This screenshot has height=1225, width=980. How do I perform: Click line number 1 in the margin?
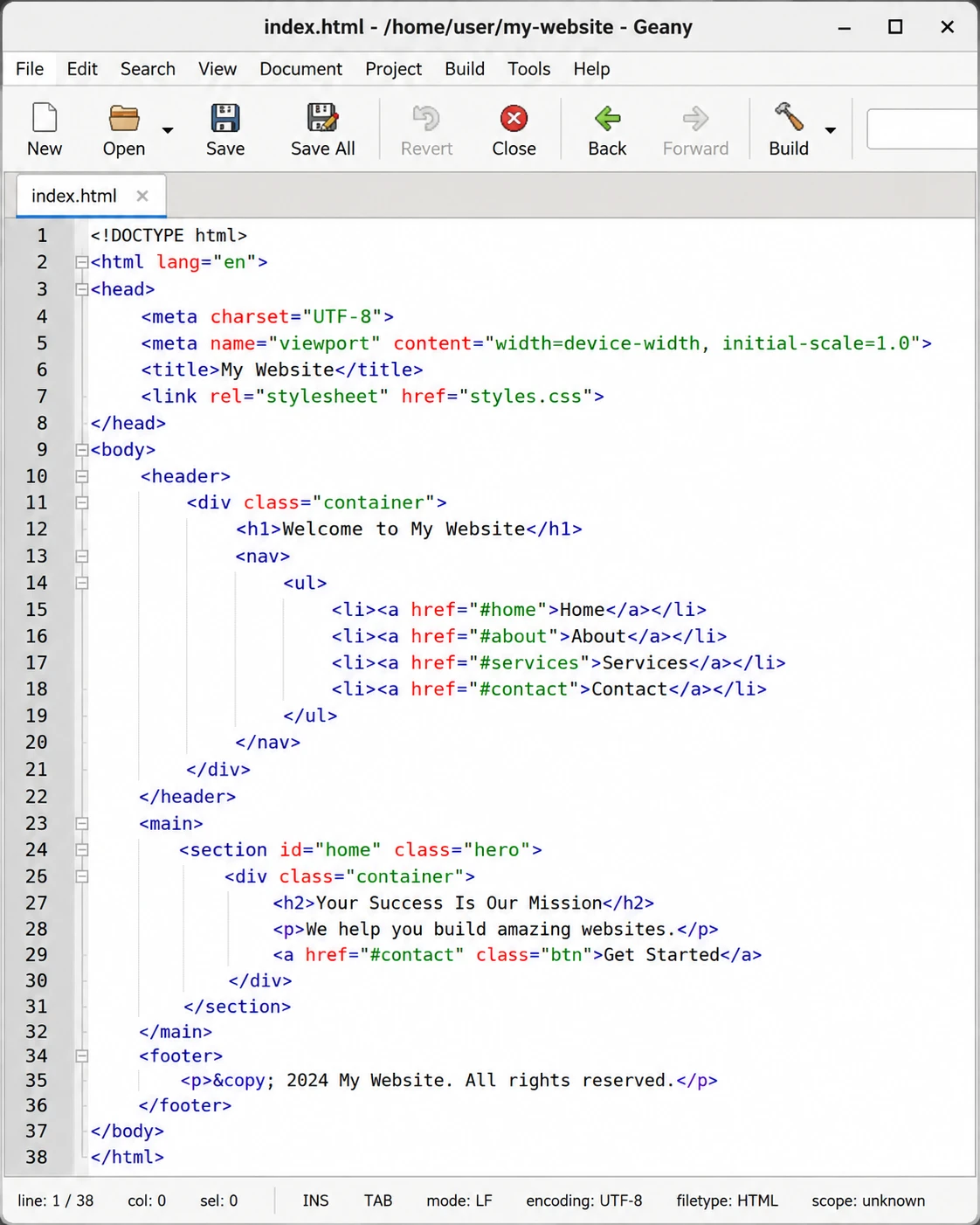(x=41, y=235)
